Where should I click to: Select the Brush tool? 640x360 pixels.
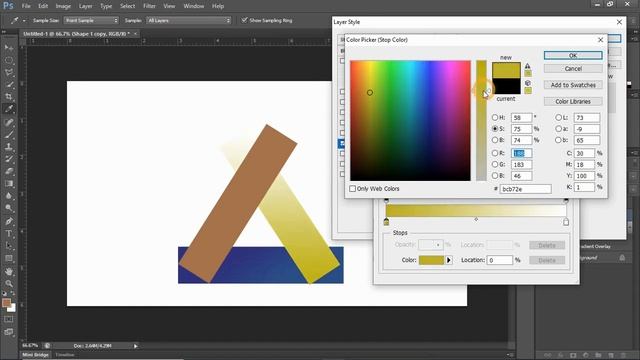pos(9,134)
